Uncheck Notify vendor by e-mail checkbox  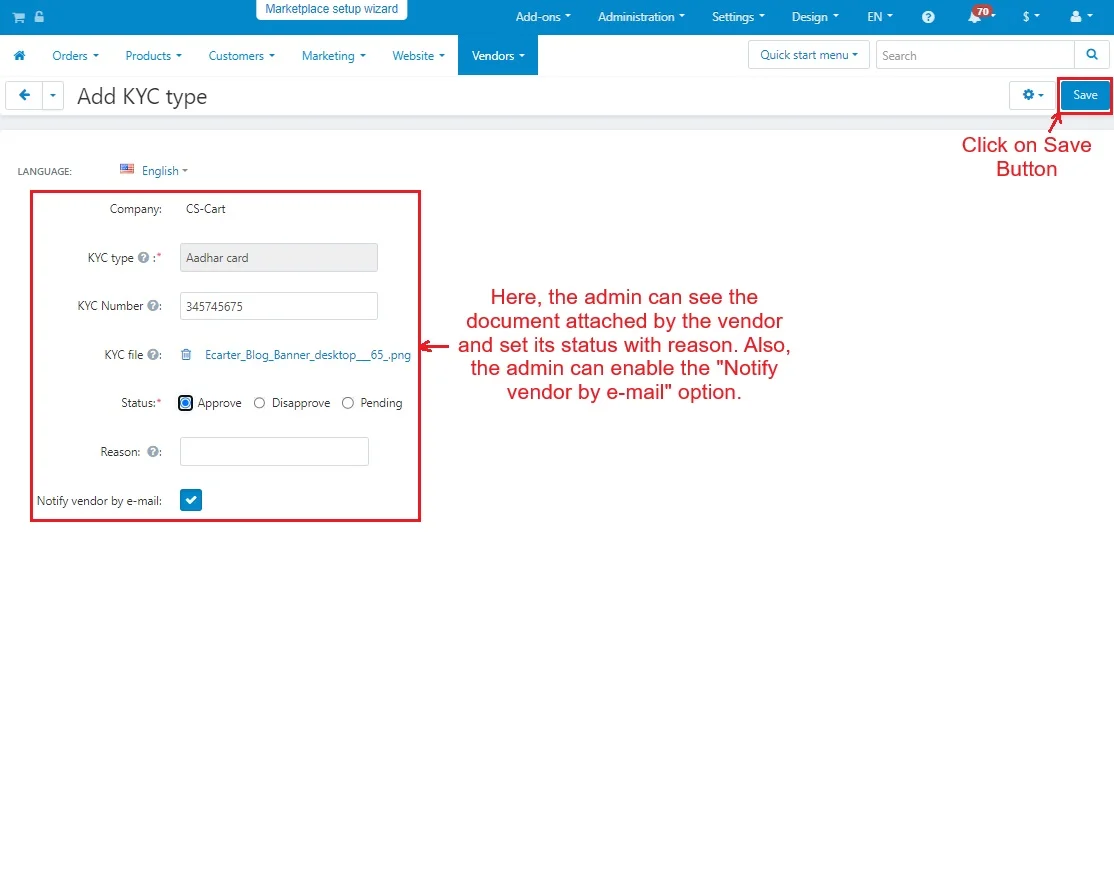[x=191, y=500]
